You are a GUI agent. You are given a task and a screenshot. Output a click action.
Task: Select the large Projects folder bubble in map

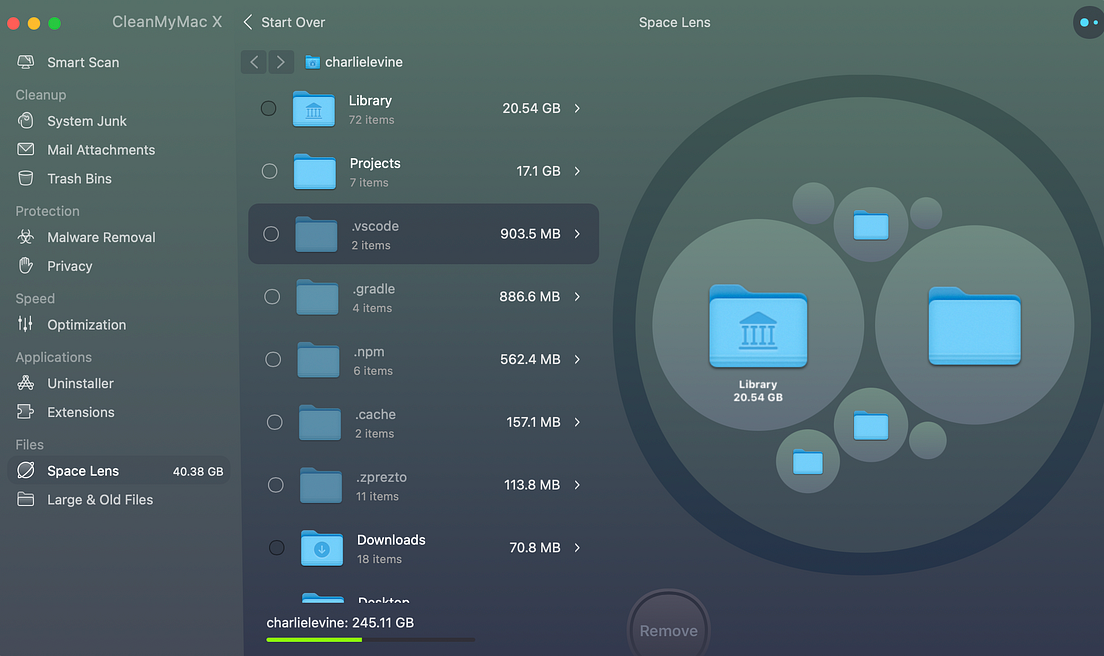click(x=974, y=325)
